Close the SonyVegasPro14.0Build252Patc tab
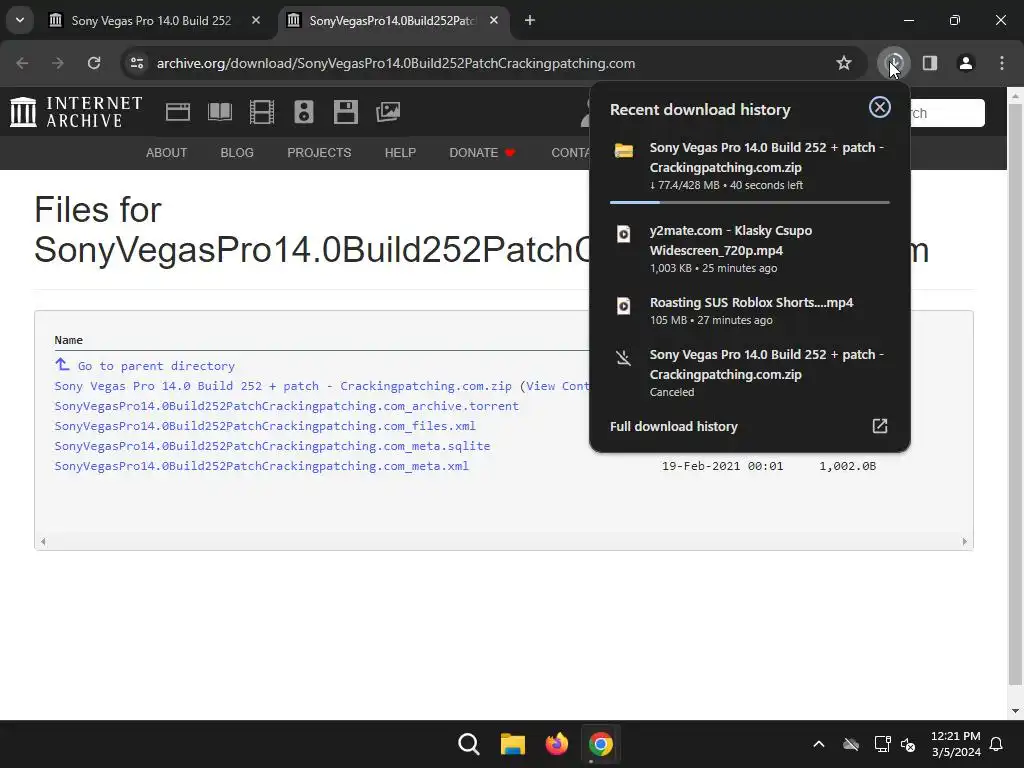The image size is (1024, 768). [x=494, y=20]
